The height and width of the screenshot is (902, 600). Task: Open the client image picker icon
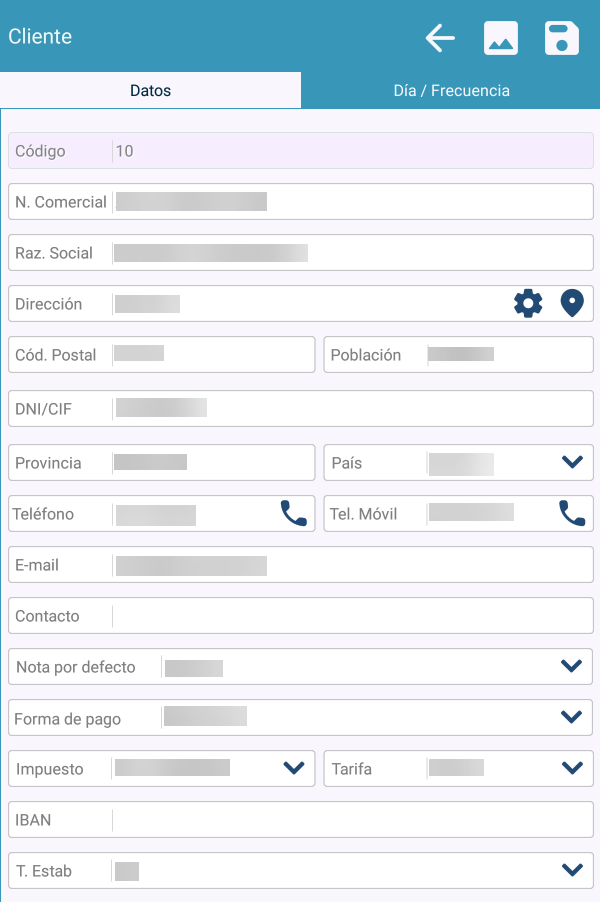point(501,38)
